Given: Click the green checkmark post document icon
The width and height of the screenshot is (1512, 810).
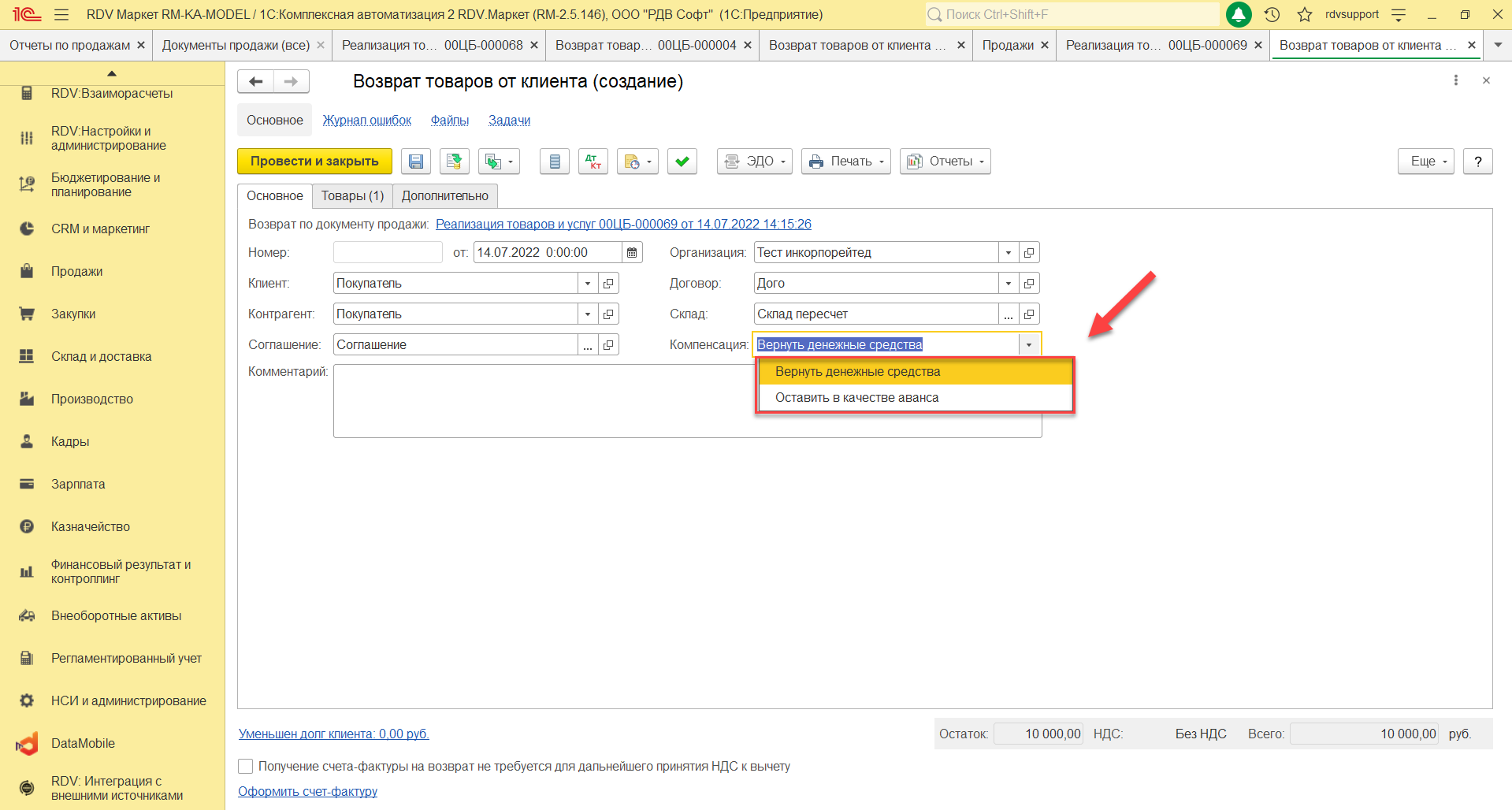Looking at the screenshot, I should (682, 162).
